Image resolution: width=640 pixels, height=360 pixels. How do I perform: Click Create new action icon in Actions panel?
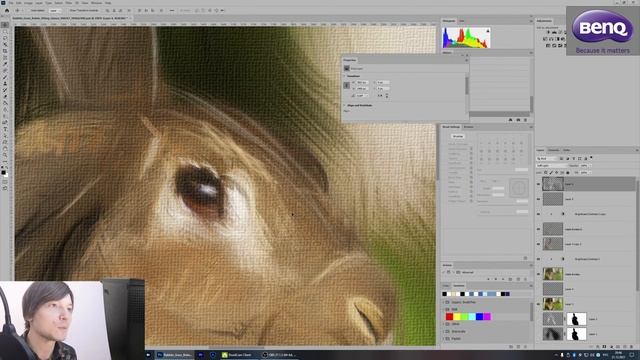[518, 279]
